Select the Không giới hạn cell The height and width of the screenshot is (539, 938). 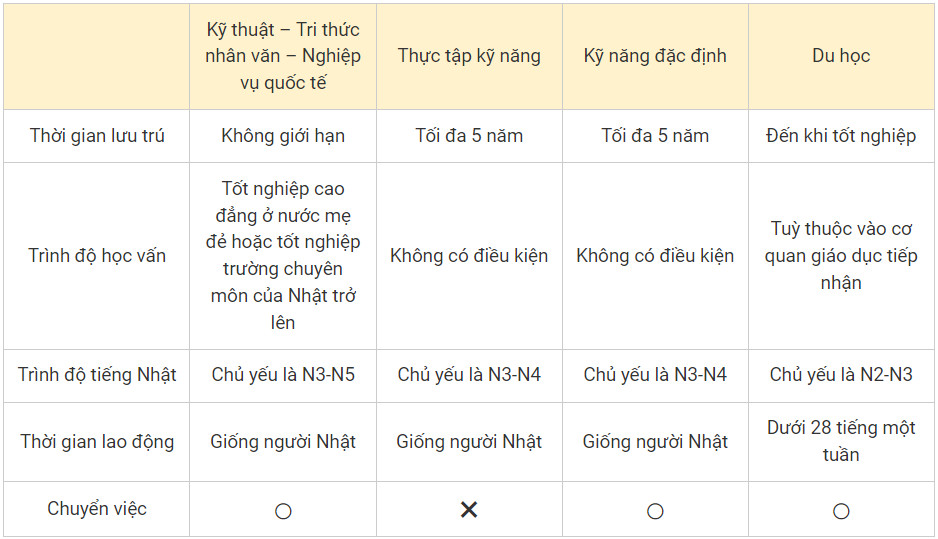click(x=283, y=136)
